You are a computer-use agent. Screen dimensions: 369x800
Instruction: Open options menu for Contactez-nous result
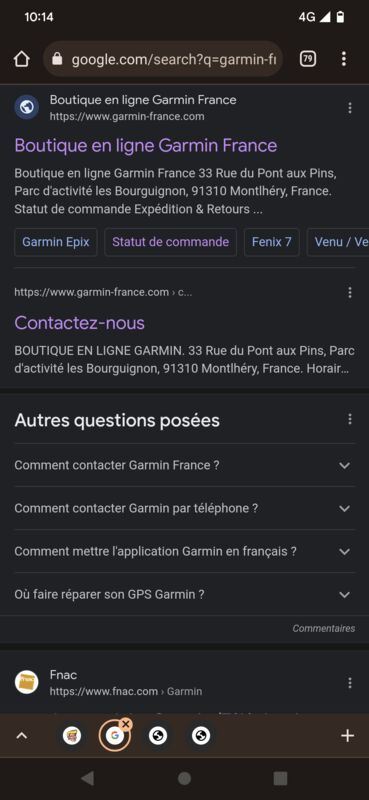[350, 292]
